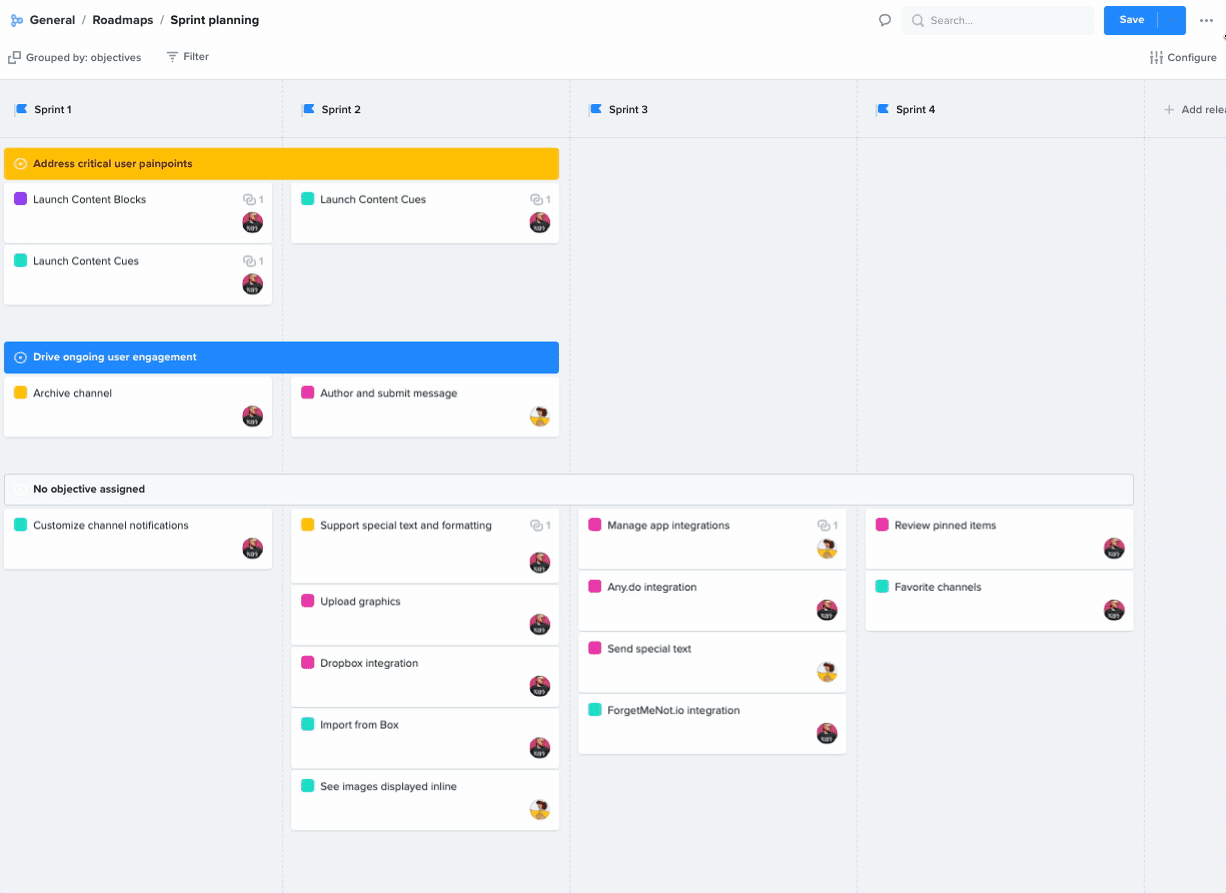Click Add release column button
The width and height of the screenshot is (1226, 893).
(x=1194, y=110)
